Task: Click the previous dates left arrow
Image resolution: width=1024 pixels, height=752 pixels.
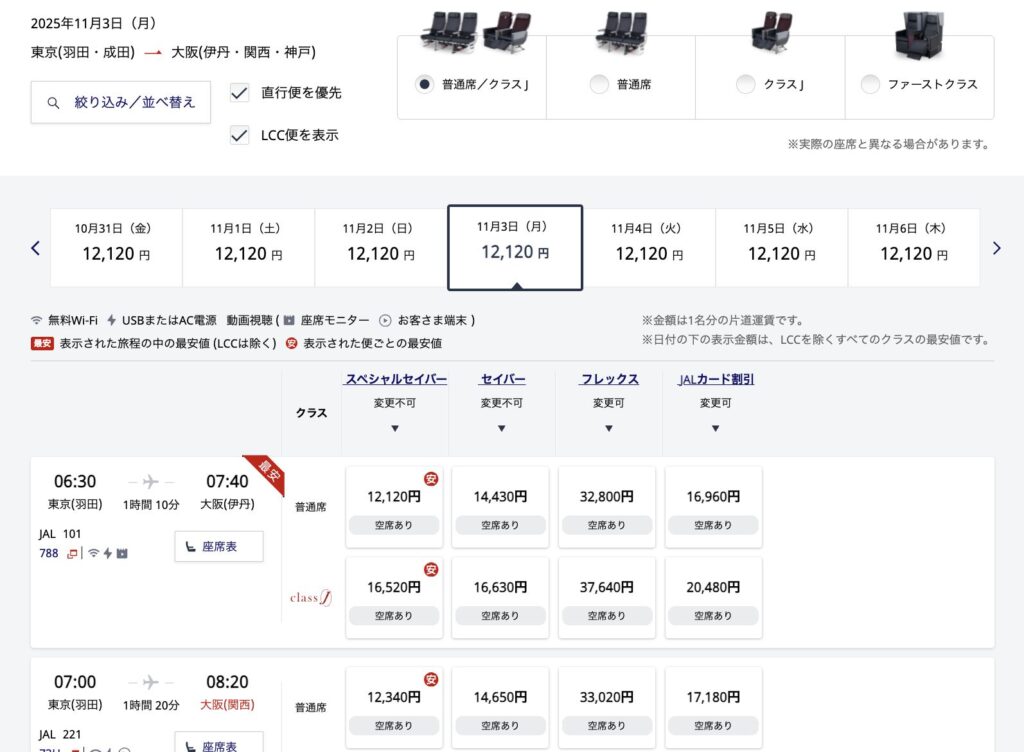Action: coord(36,248)
